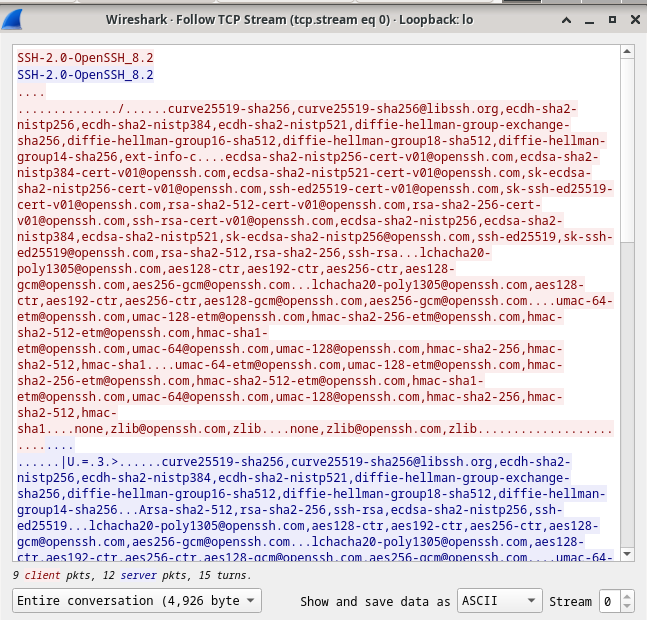Click the keep-above window arrow icon
This screenshot has width=647, height=620.
click(x=567, y=20)
